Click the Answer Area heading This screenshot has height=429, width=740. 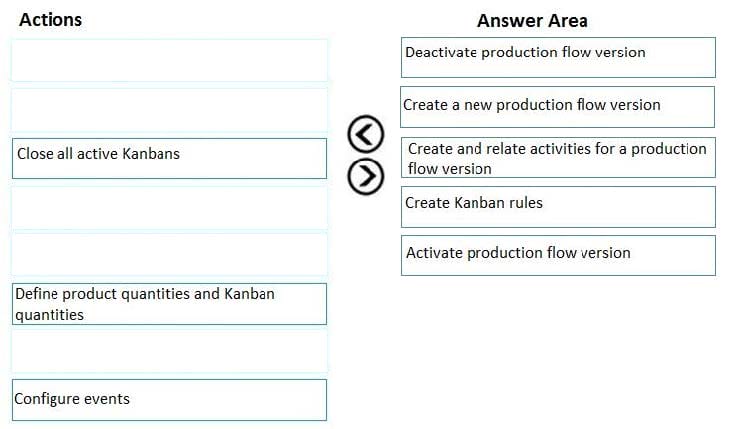(x=532, y=21)
